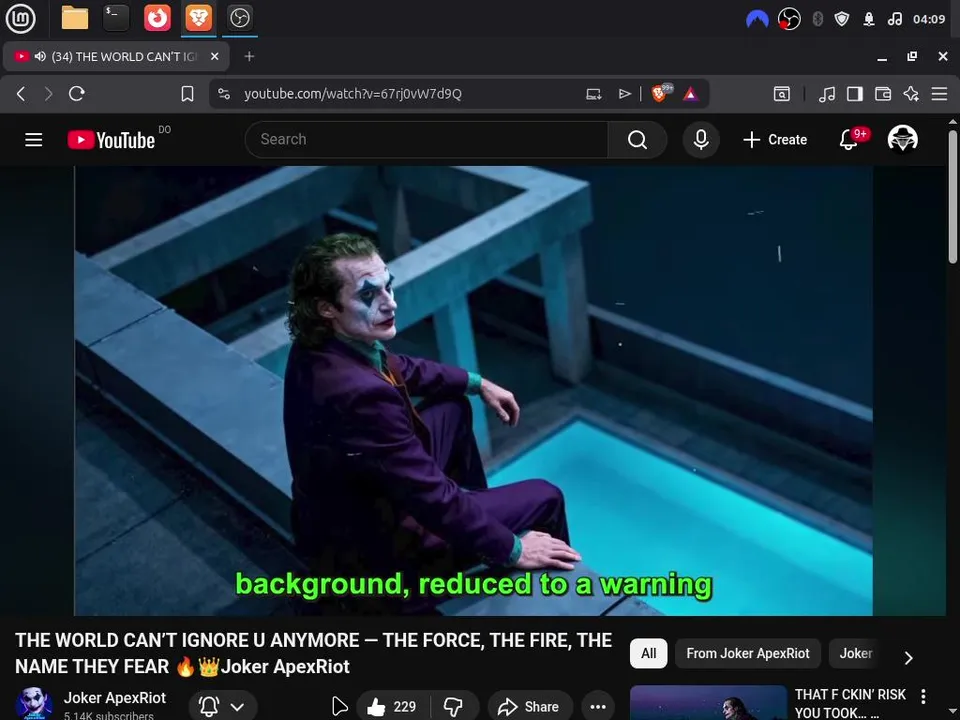Open the music note tray applet

[x=894, y=20]
